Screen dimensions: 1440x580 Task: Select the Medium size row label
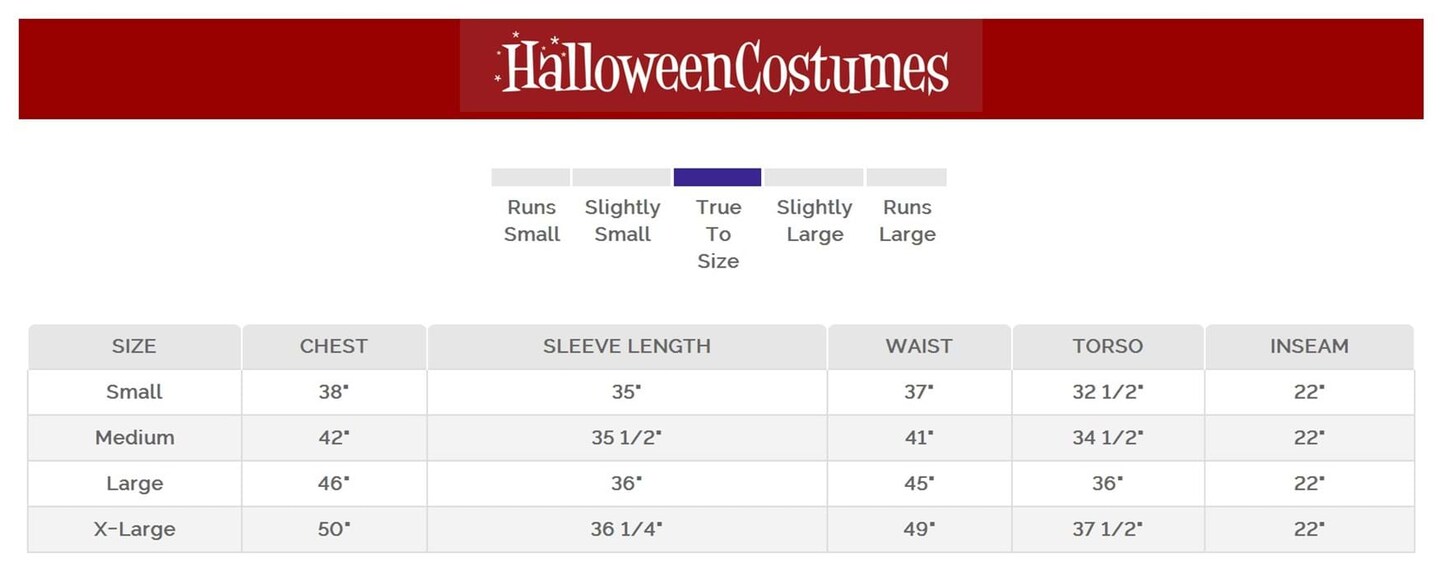[x=134, y=438]
